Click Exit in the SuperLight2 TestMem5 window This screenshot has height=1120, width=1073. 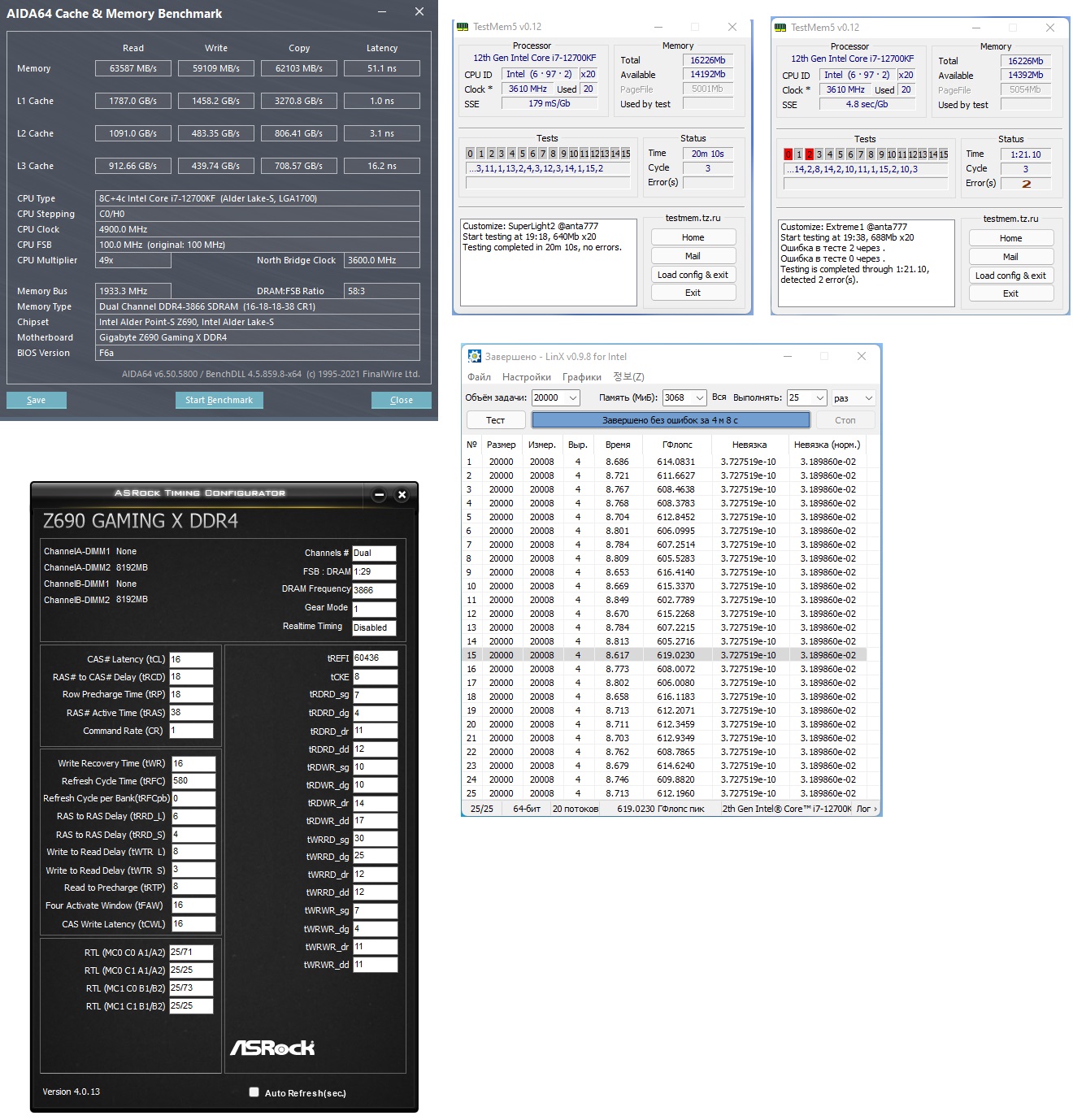coord(693,293)
